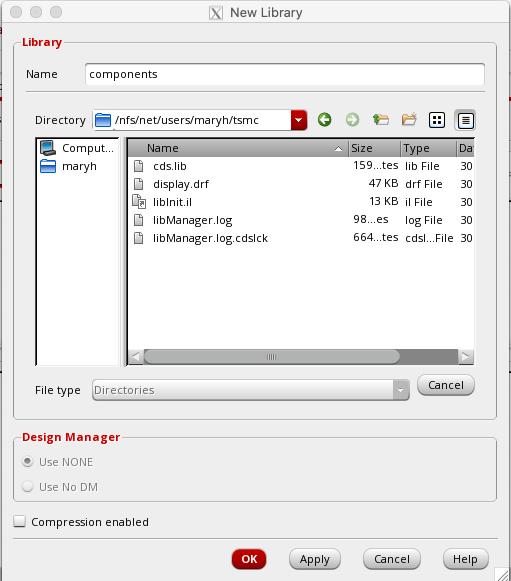
Task: Click the Apply button
Action: click(x=315, y=559)
